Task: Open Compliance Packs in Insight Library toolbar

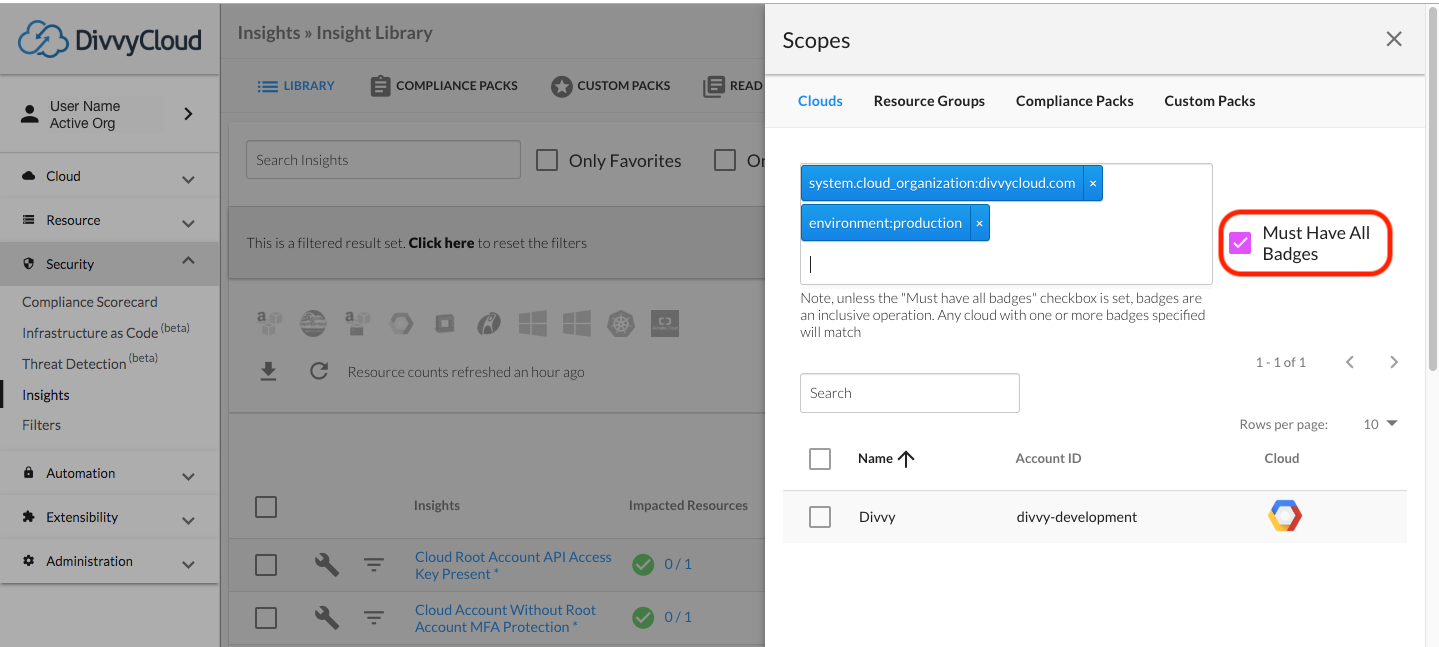Action: (444, 86)
